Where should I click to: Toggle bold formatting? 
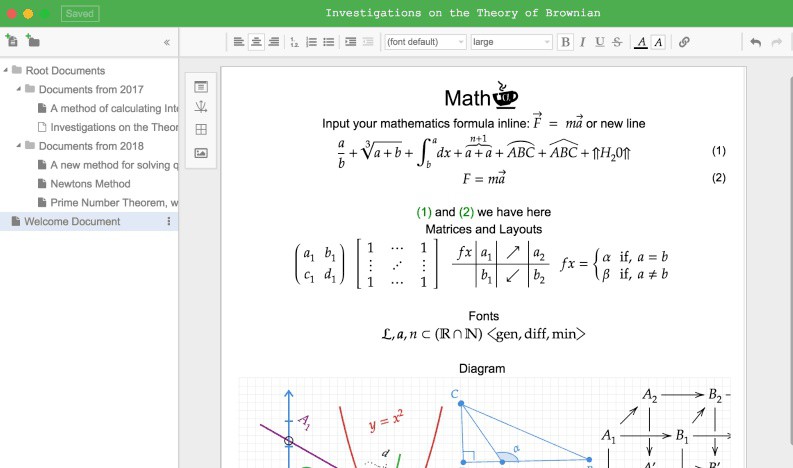click(x=565, y=42)
